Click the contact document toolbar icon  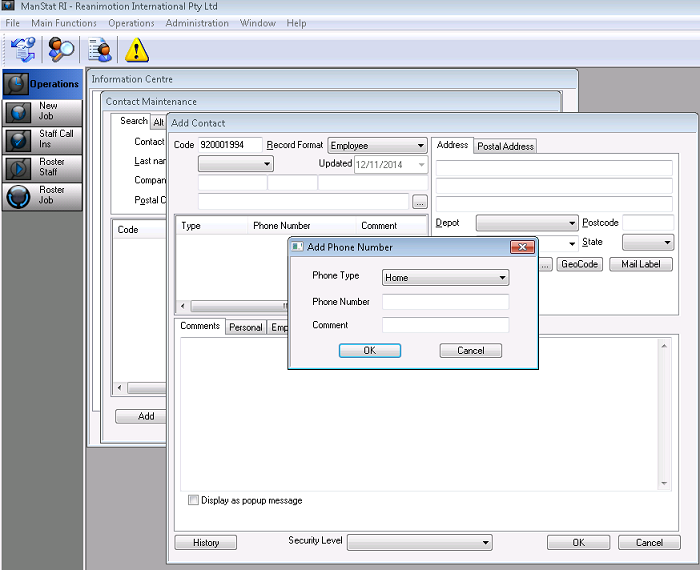coord(99,49)
